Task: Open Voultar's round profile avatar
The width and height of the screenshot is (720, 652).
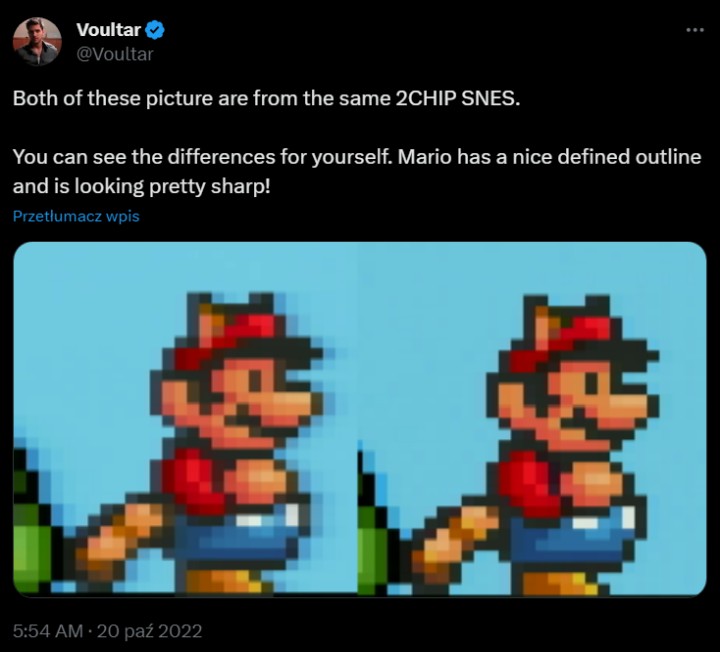Action: [37, 42]
